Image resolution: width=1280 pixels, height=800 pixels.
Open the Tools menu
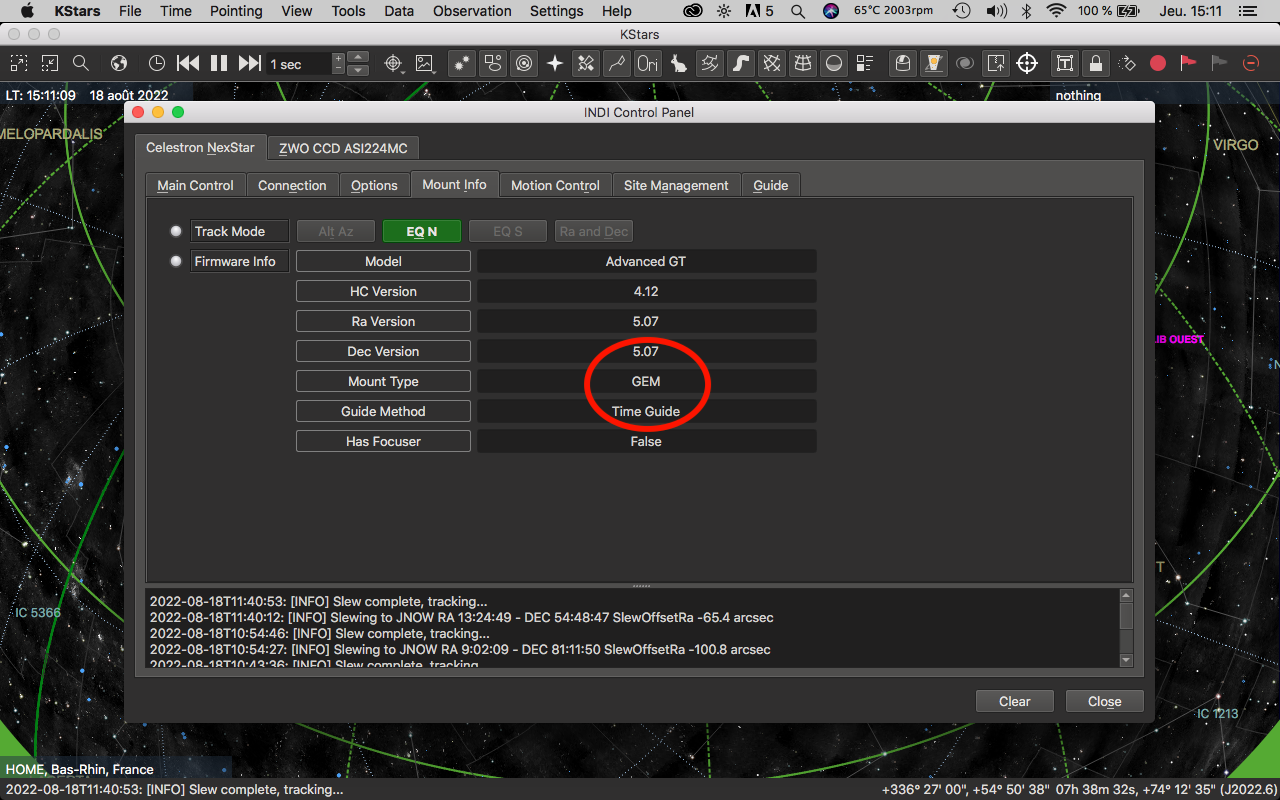(x=349, y=11)
